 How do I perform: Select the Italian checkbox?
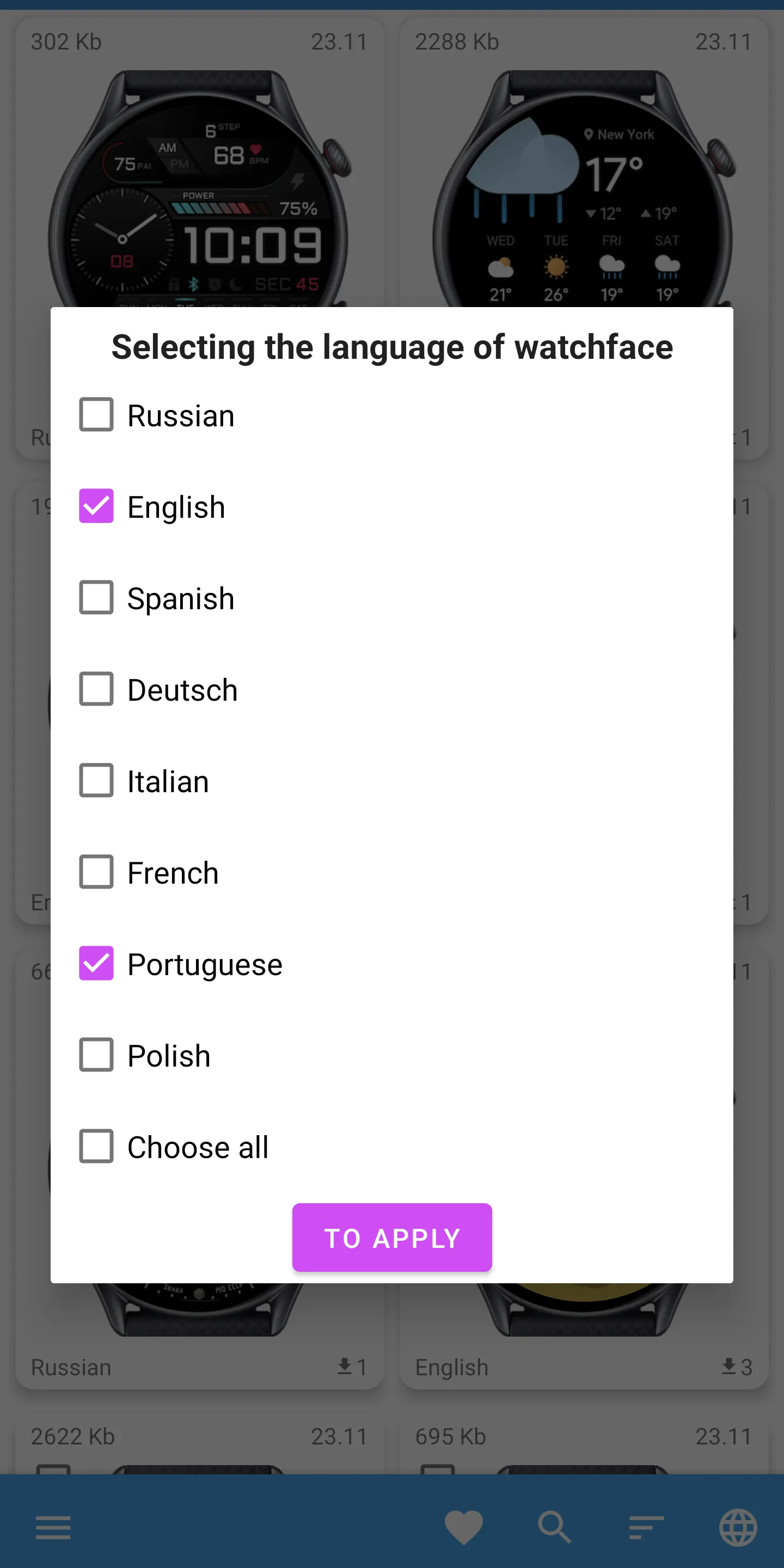(96, 781)
